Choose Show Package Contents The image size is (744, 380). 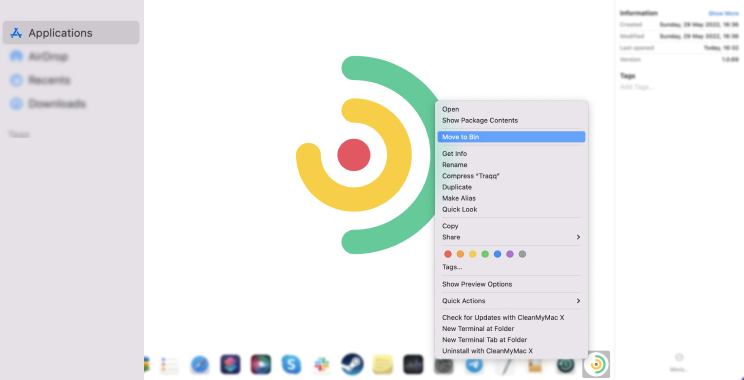pos(511,120)
